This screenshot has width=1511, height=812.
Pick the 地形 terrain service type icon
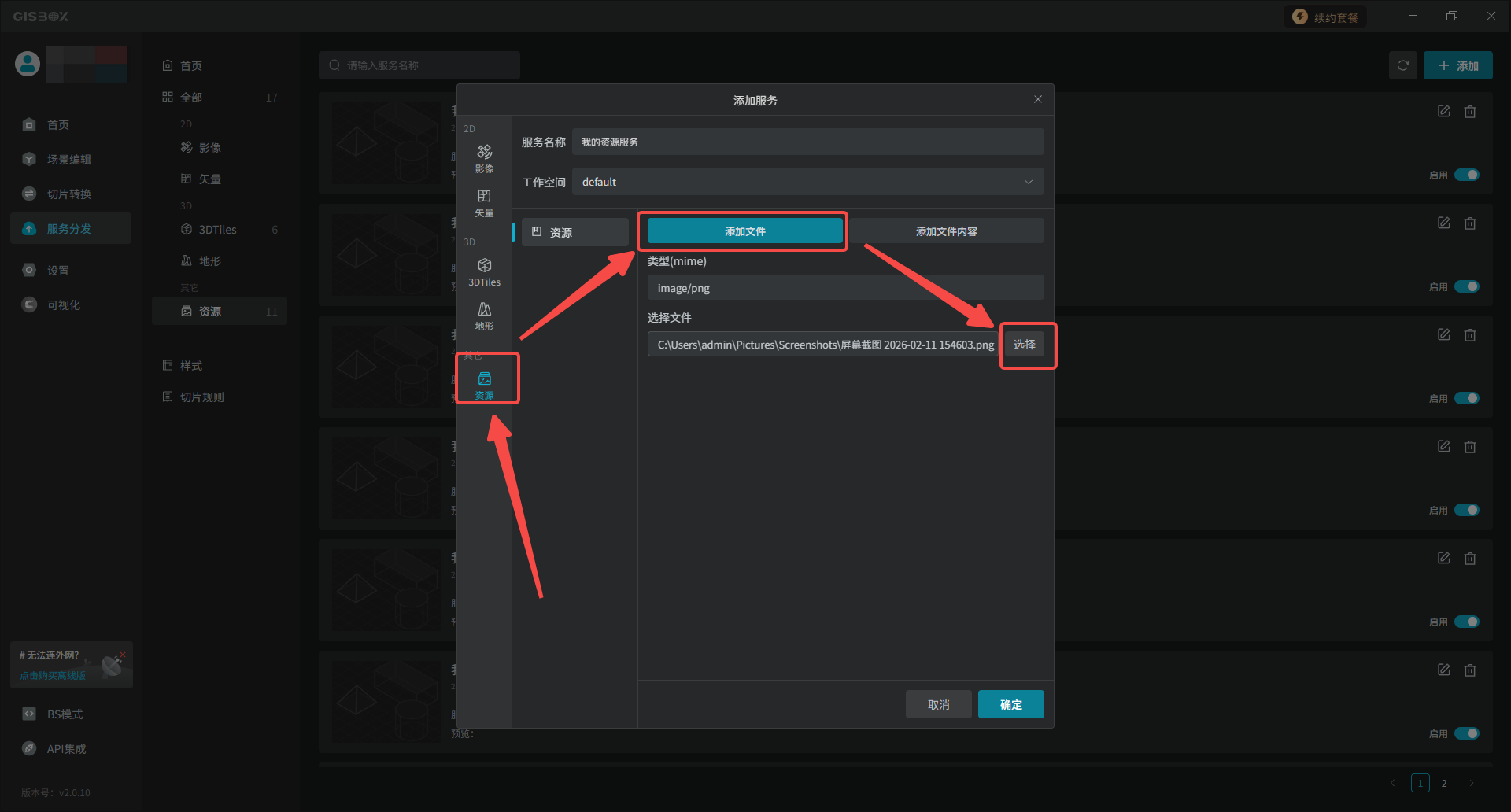tap(484, 316)
